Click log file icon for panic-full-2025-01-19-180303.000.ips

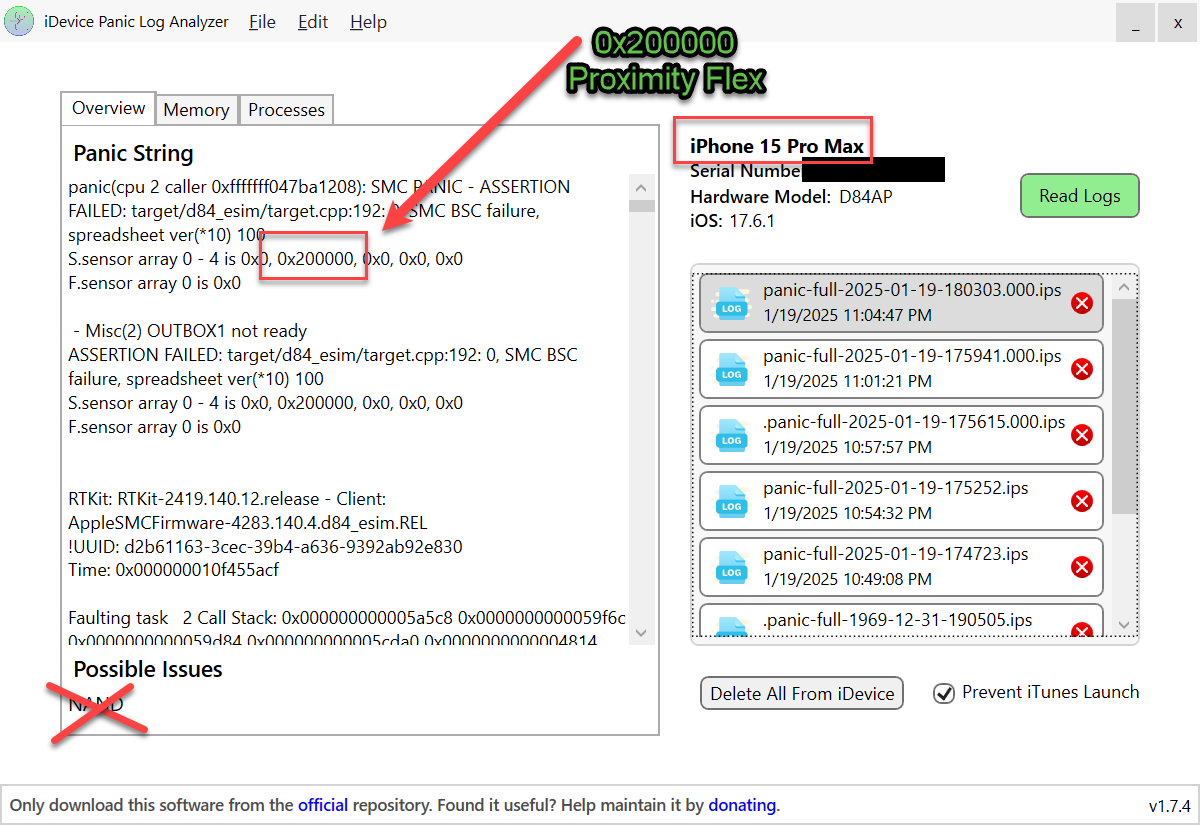point(732,304)
